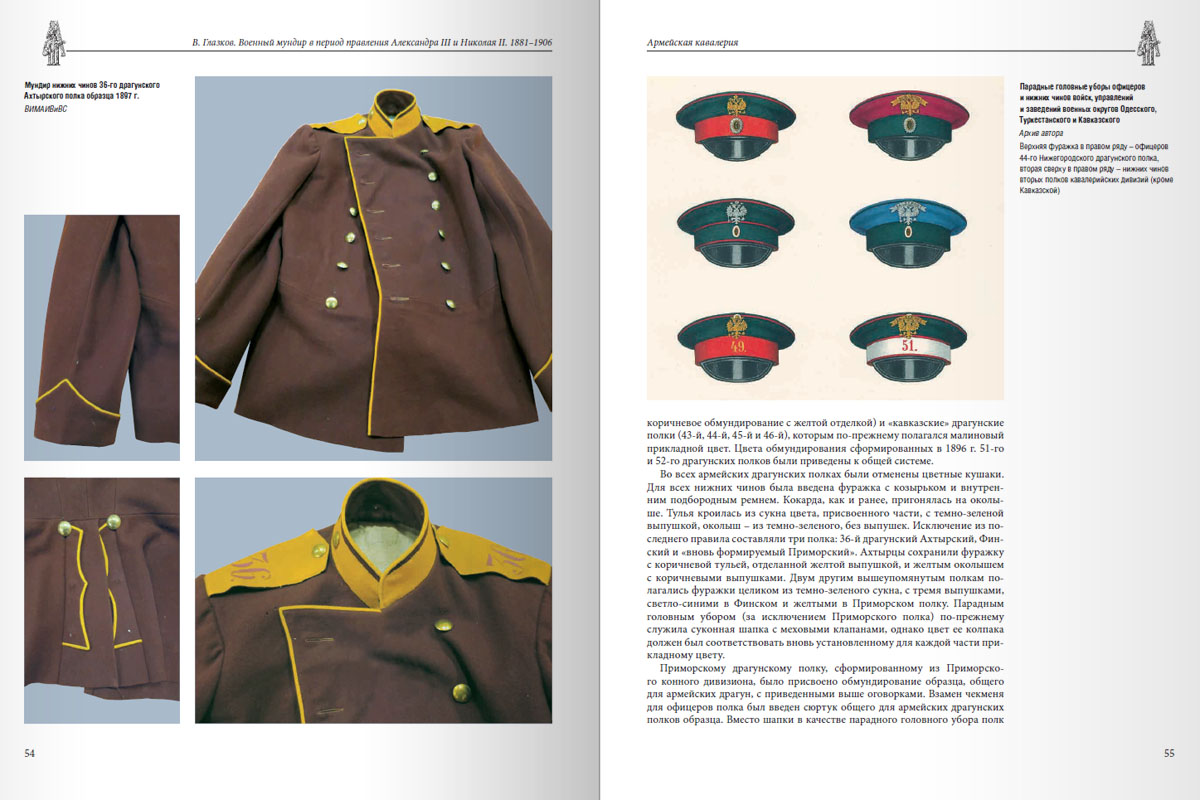Click the page number 54
Screen dimensions: 1200x800
[x=30, y=753]
